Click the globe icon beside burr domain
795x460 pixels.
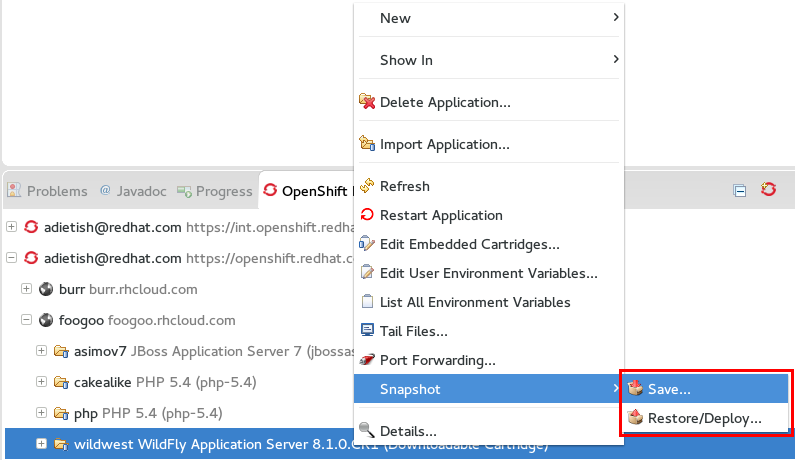pyautogui.click(x=46, y=289)
